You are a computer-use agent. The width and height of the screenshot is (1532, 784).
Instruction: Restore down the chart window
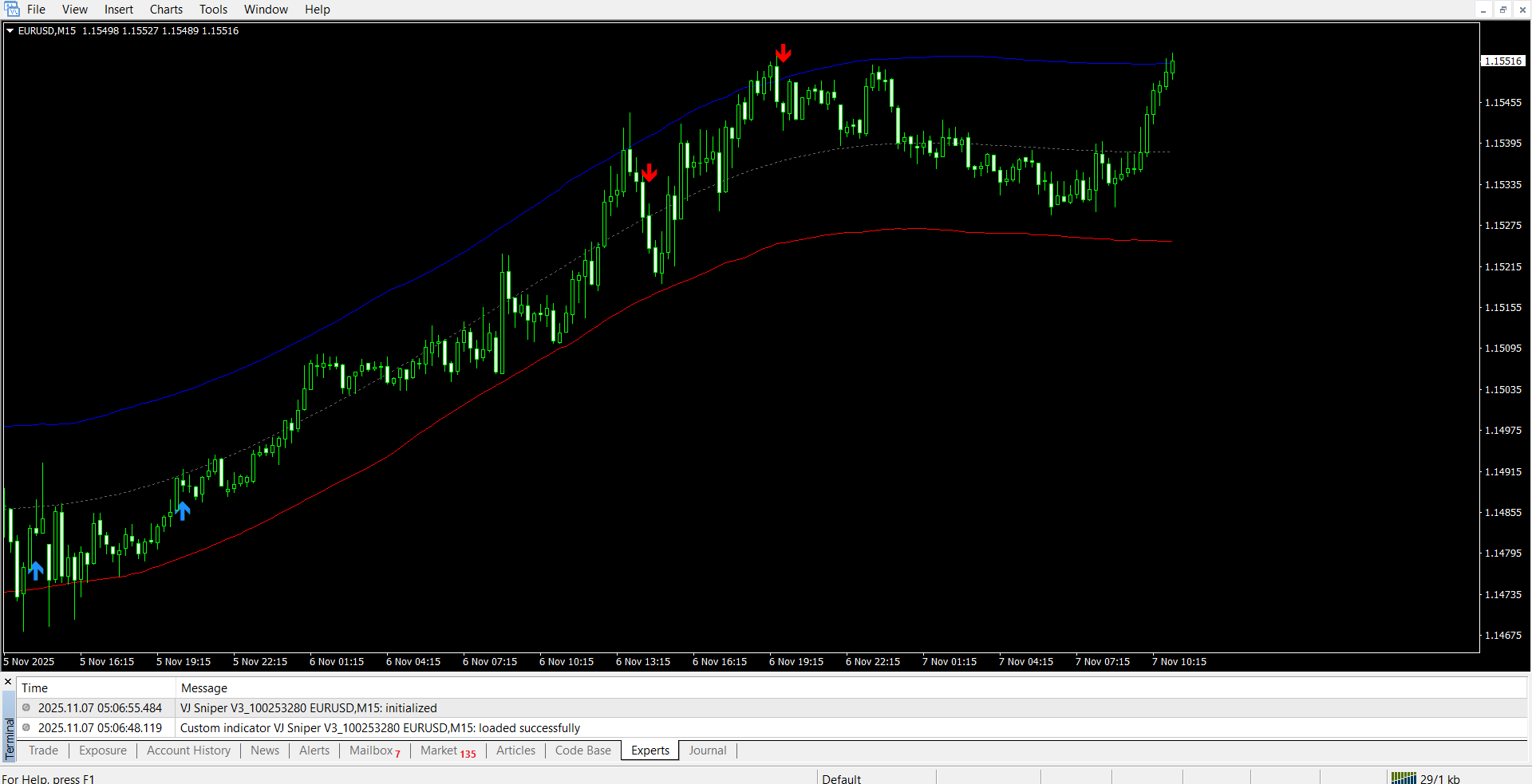[x=1502, y=10]
